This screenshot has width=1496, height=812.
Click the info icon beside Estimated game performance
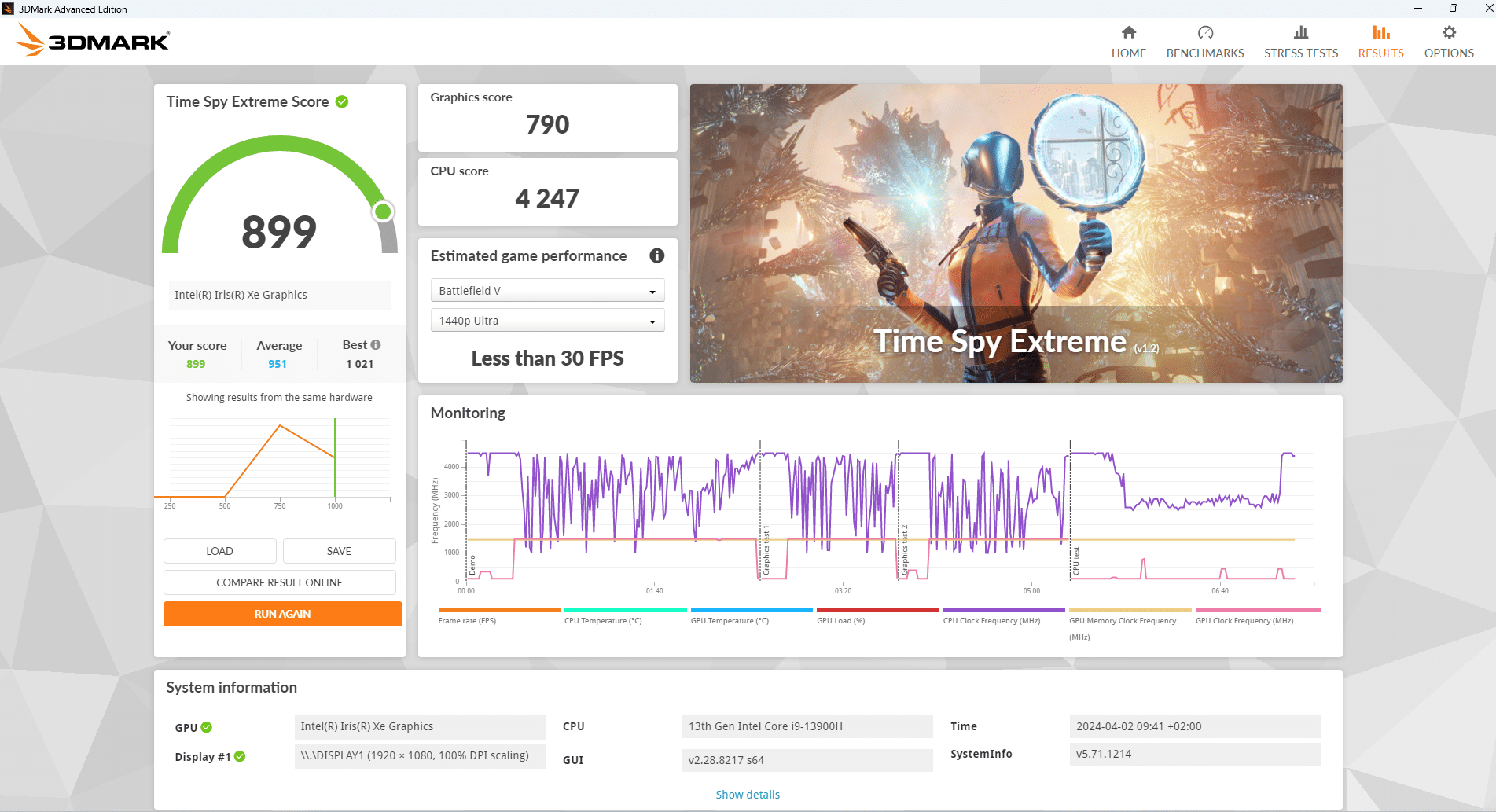(657, 255)
